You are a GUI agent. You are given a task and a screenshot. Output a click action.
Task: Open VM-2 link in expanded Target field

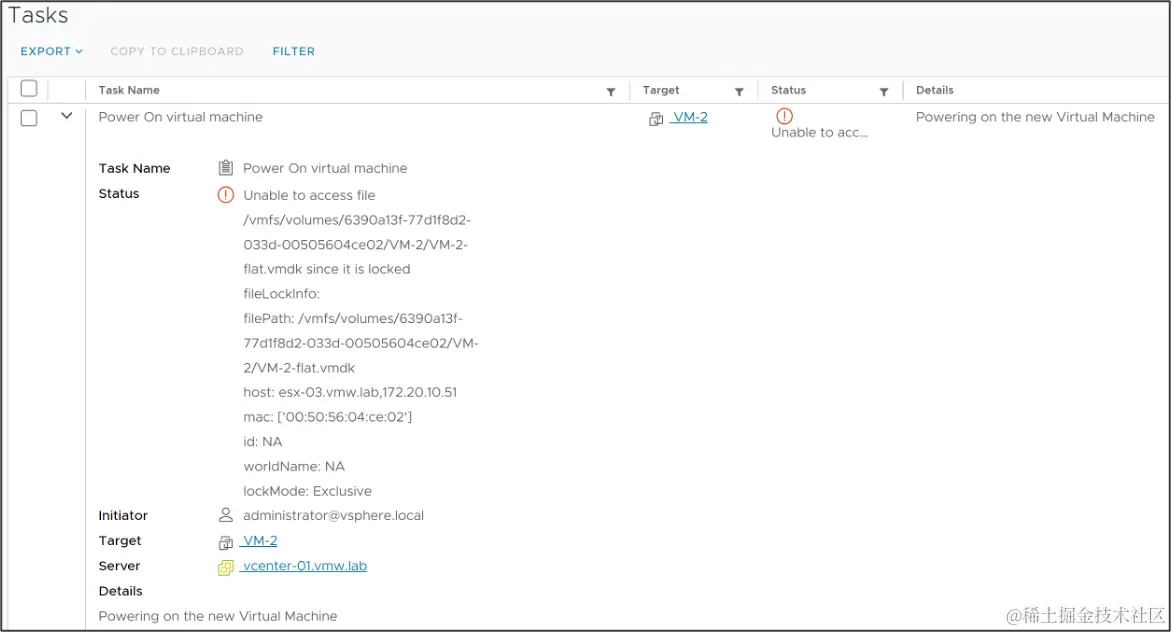click(260, 541)
